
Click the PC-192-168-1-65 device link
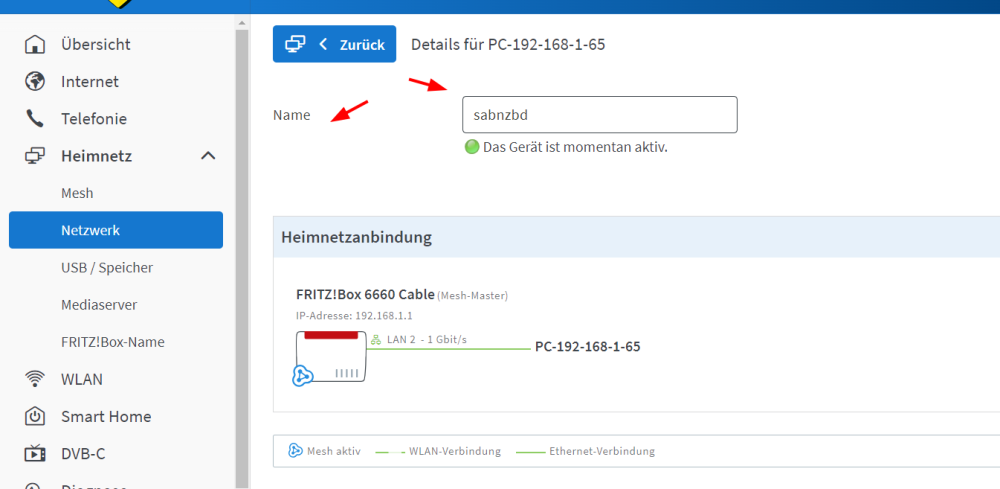587,347
